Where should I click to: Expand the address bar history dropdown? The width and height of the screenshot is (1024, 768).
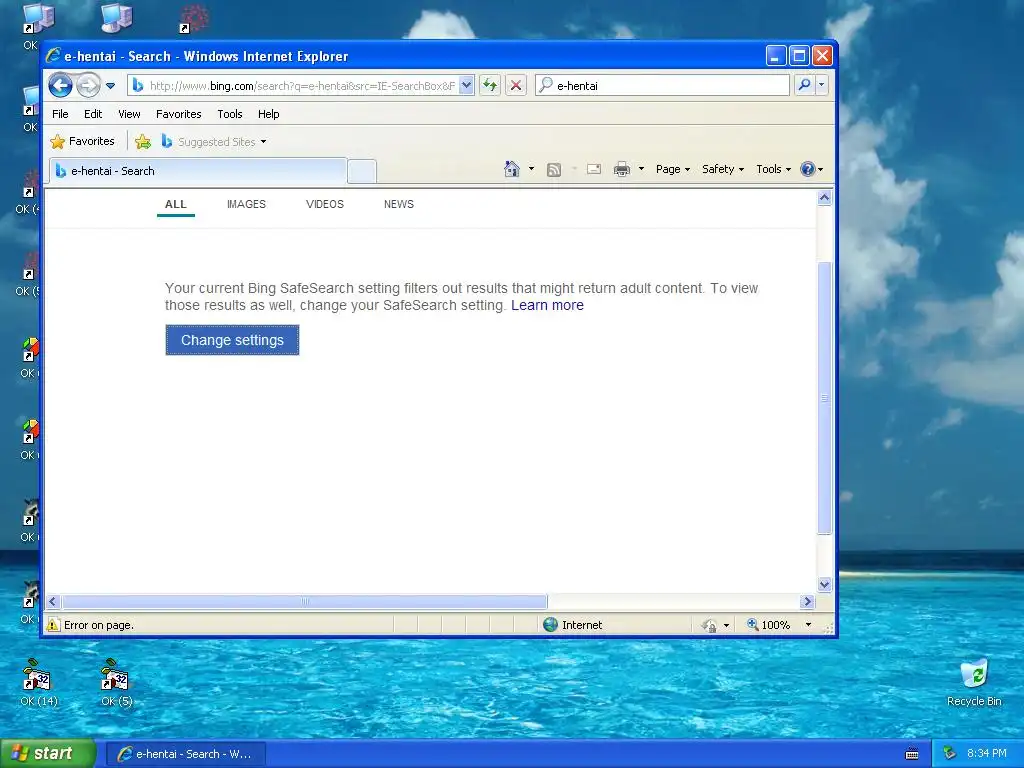466,86
